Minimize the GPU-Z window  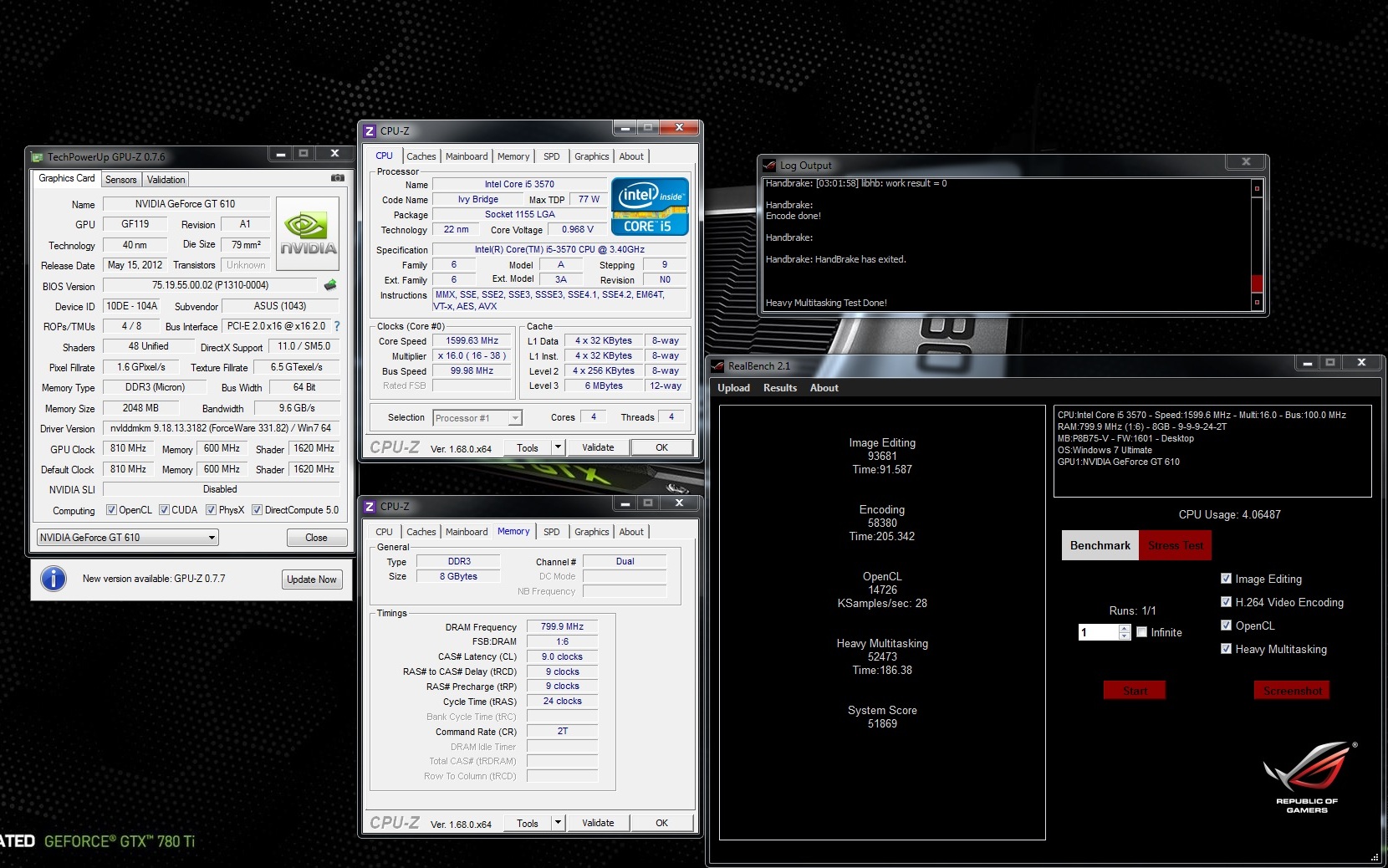(x=281, y=154)
